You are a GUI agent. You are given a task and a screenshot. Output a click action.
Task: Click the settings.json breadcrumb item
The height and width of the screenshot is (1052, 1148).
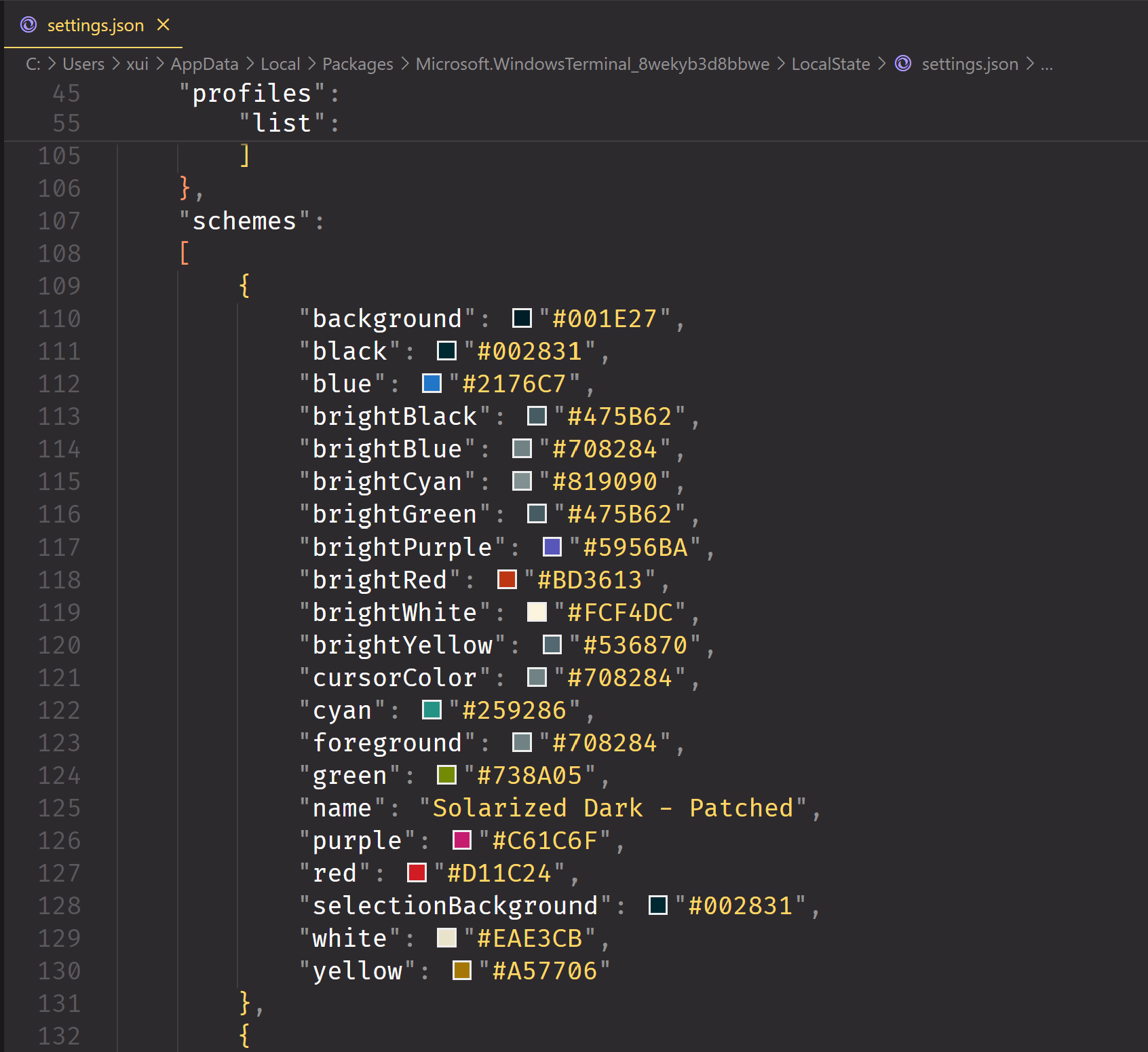pyautogui.click(x=970, y=64)
